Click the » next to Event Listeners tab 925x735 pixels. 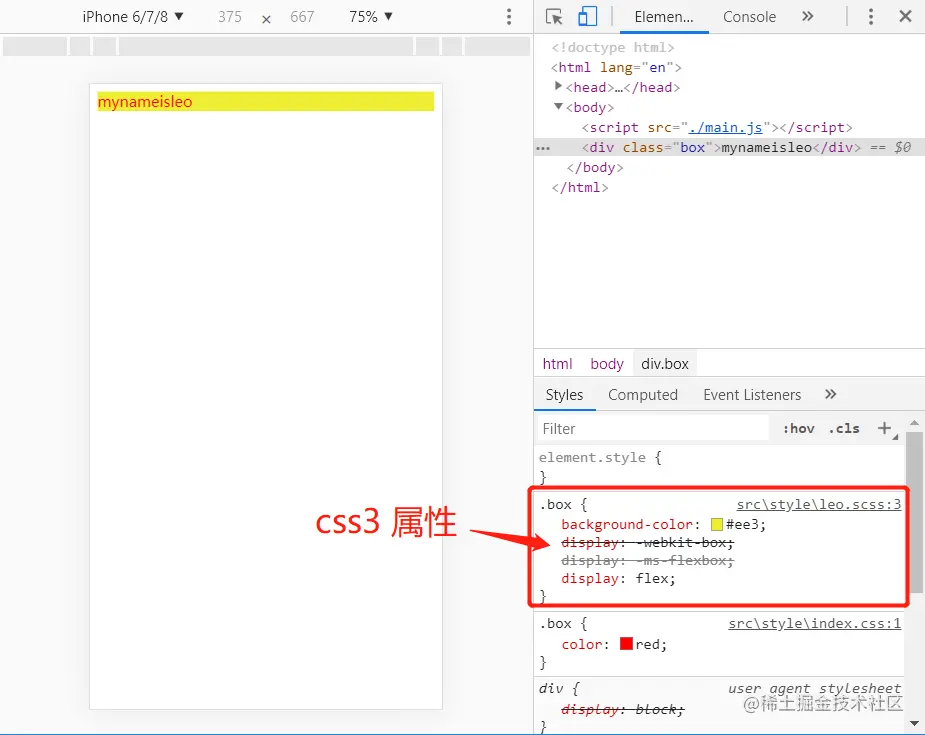[x=830, y=394]
